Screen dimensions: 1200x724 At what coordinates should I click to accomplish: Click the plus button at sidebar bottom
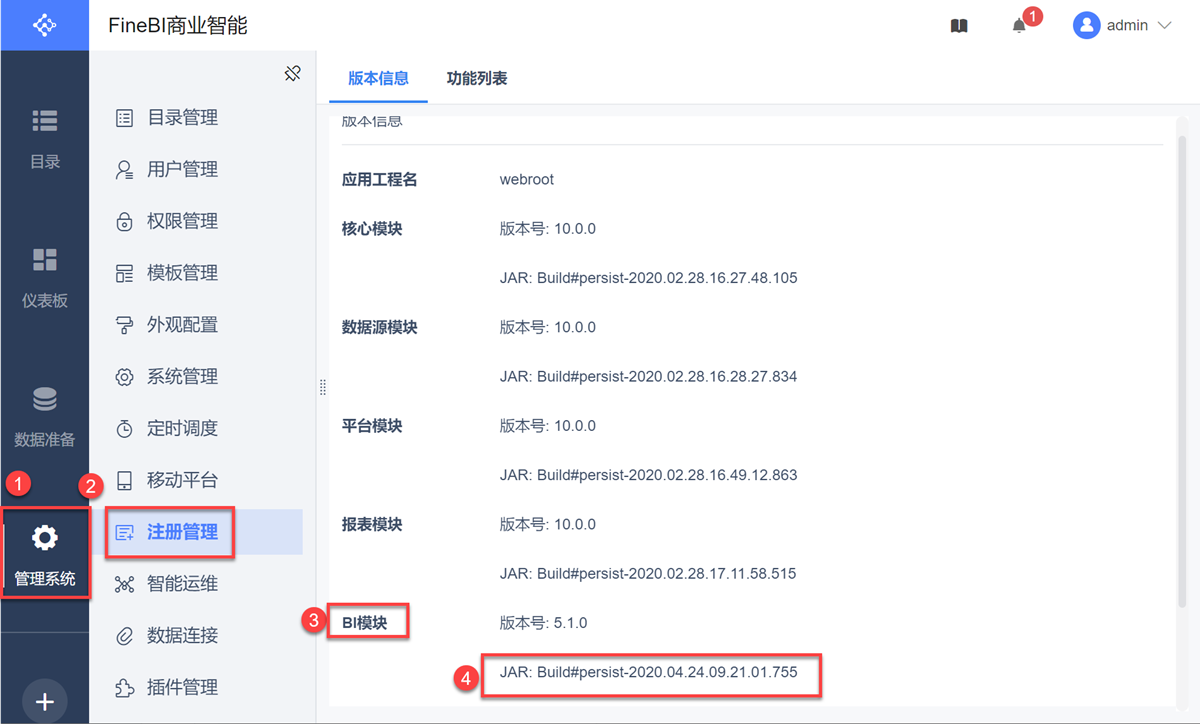[44, 702]
